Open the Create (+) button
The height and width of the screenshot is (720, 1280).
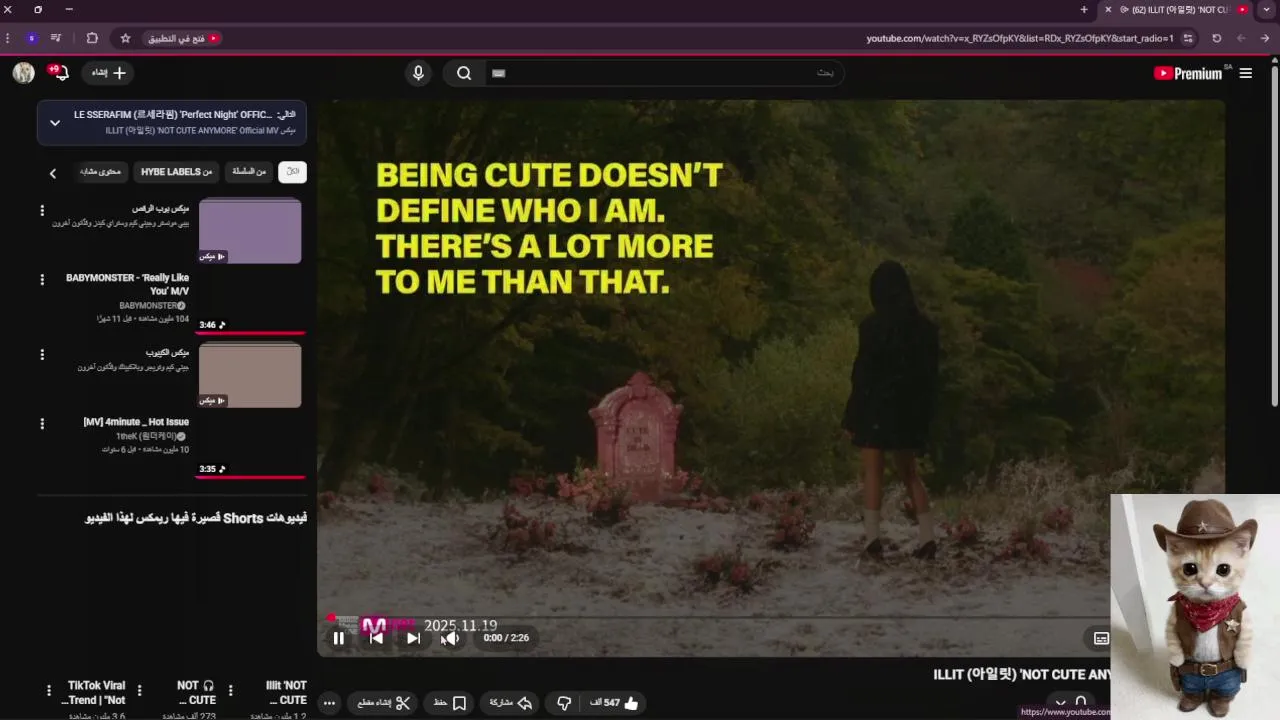tap(109, 73)
